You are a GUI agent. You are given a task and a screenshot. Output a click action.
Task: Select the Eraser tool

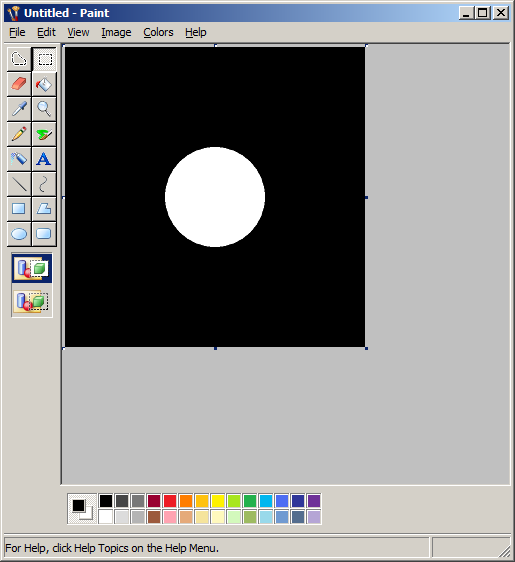[x=19, y=84]
